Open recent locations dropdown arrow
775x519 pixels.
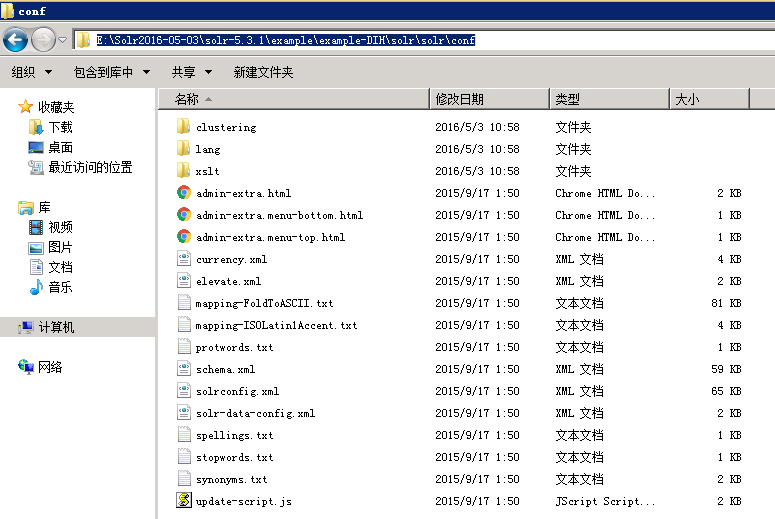coord(63,40)
